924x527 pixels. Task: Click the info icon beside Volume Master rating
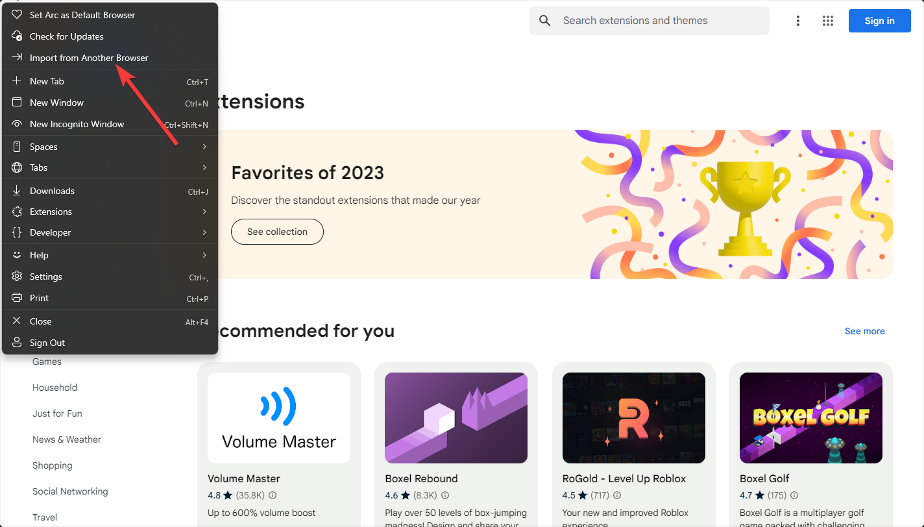273,495
